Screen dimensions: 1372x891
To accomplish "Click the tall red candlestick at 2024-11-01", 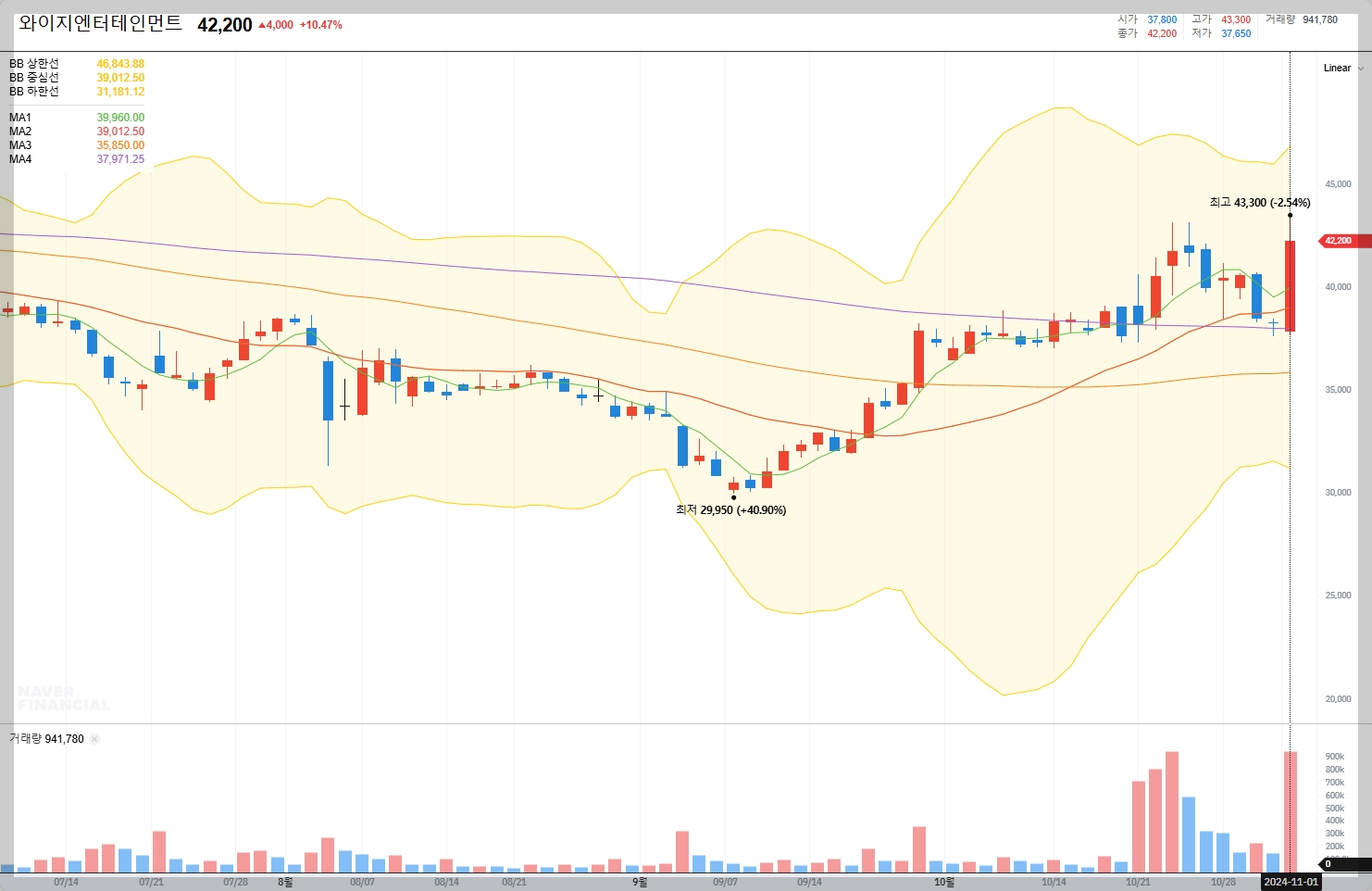I will [x=1290, y=285].
